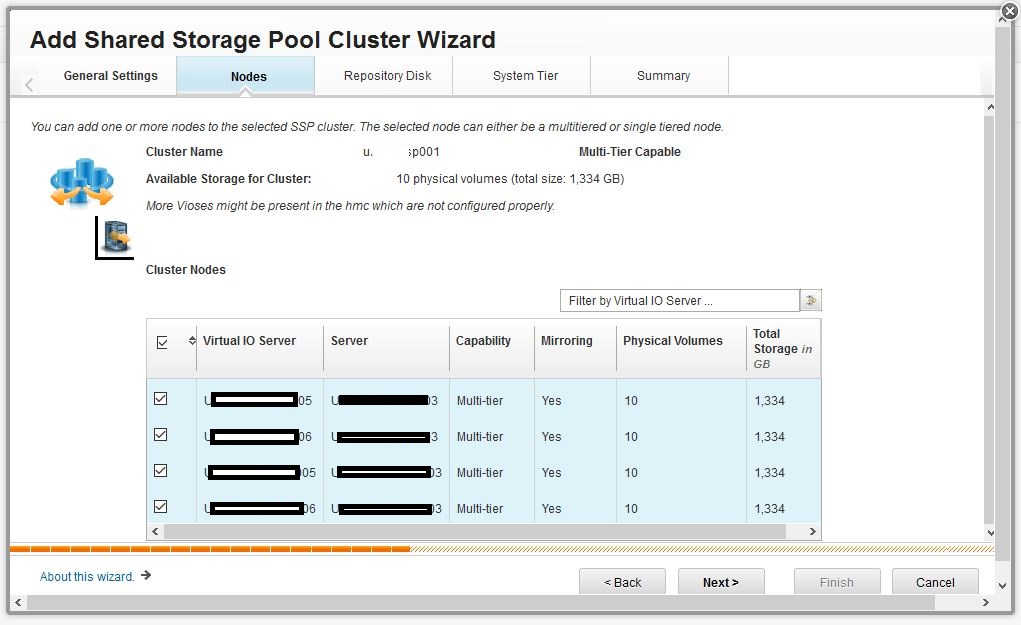The width and height of the screenshot is (1021, 625).
Task: Click the arrow icon next to About this wizard
Action: (x=146, y=576)
